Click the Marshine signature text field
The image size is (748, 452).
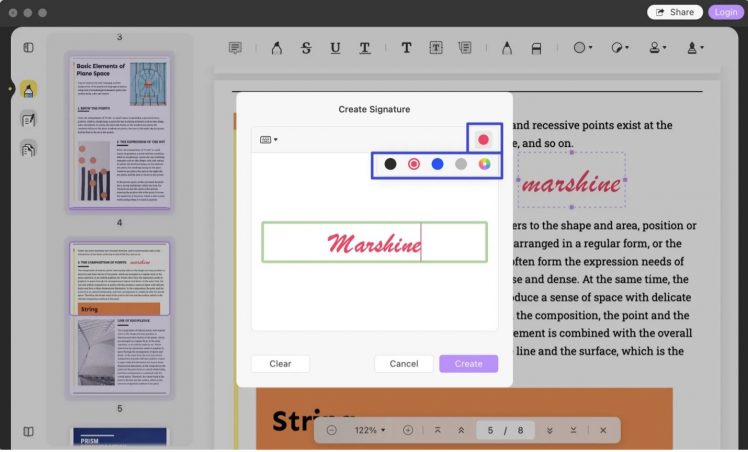coord(374,242)
